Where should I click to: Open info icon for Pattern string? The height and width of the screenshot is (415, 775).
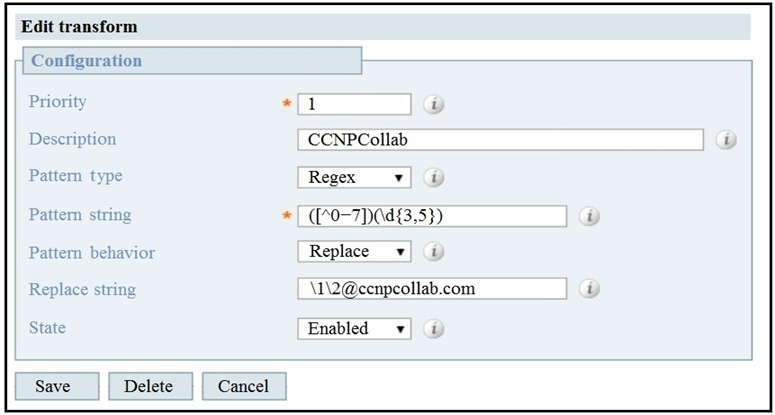click(x=590, y=216)
